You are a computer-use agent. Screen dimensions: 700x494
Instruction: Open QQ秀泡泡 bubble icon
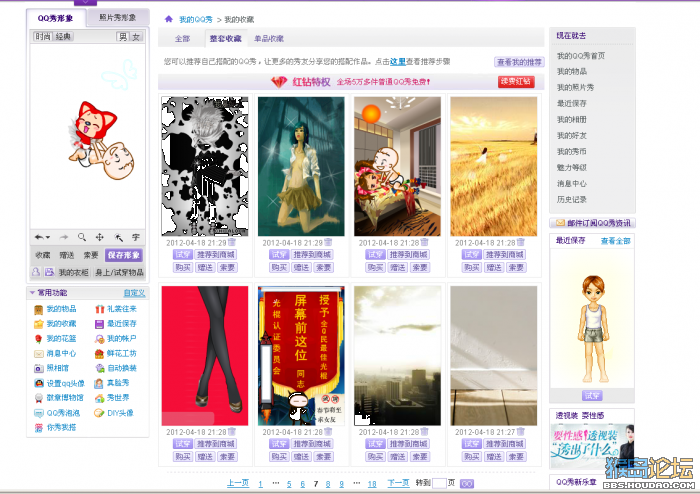click(39, 413)
